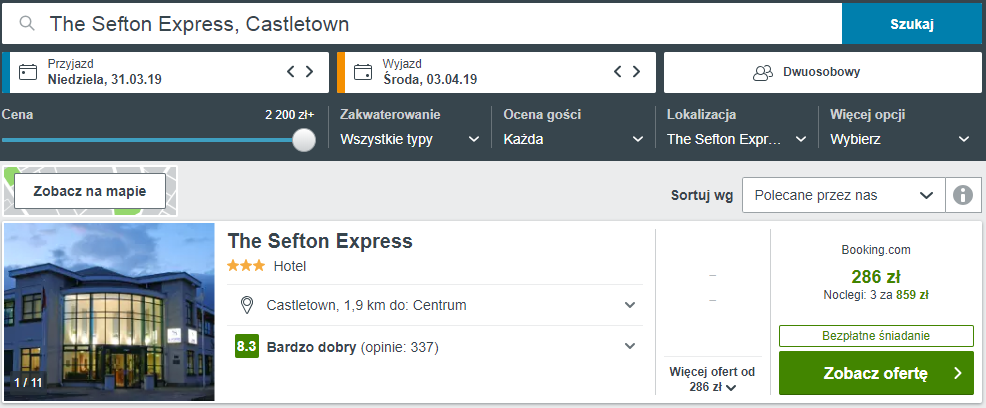The image size is (986, 408).
Task: Expand the Castletown location details
Action: tap(435, 306)
